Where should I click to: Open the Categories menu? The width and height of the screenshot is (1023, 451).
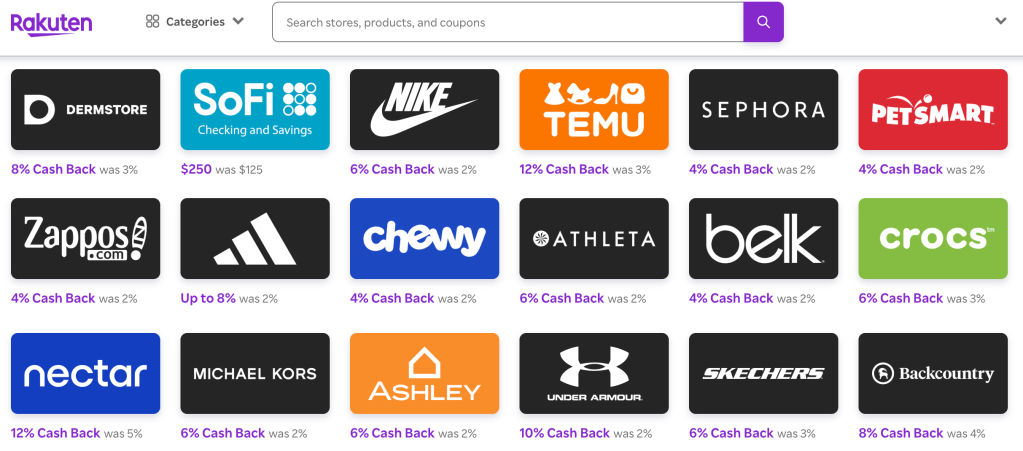click(195, 22)
